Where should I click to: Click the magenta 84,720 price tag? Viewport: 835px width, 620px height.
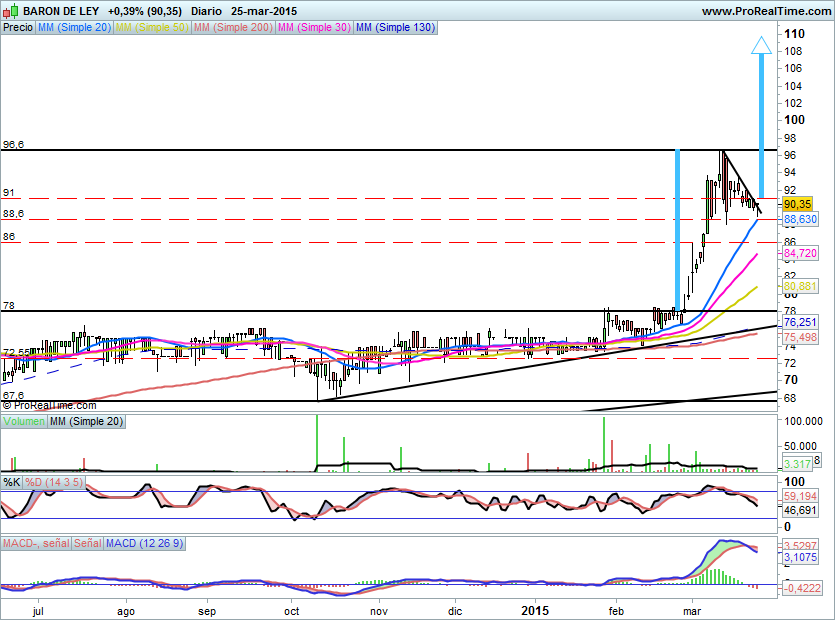800,255
